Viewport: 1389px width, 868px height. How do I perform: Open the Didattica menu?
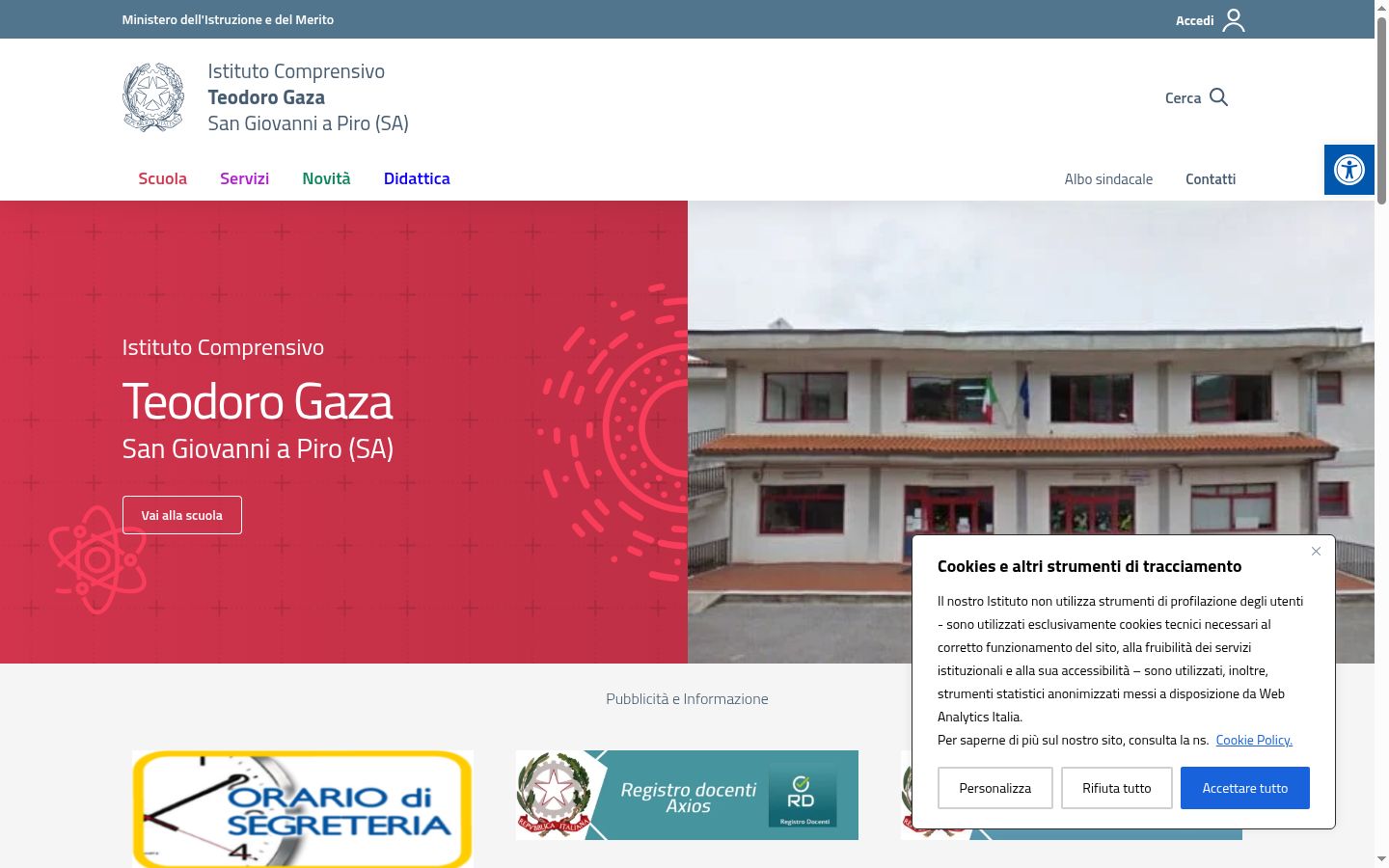pos(417,178)
